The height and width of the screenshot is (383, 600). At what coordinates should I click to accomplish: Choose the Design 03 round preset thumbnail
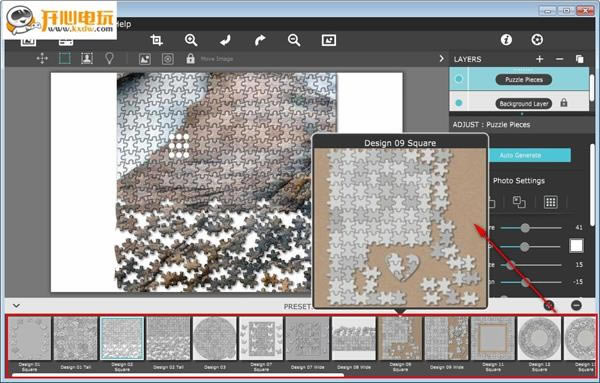tap(215, 338)
